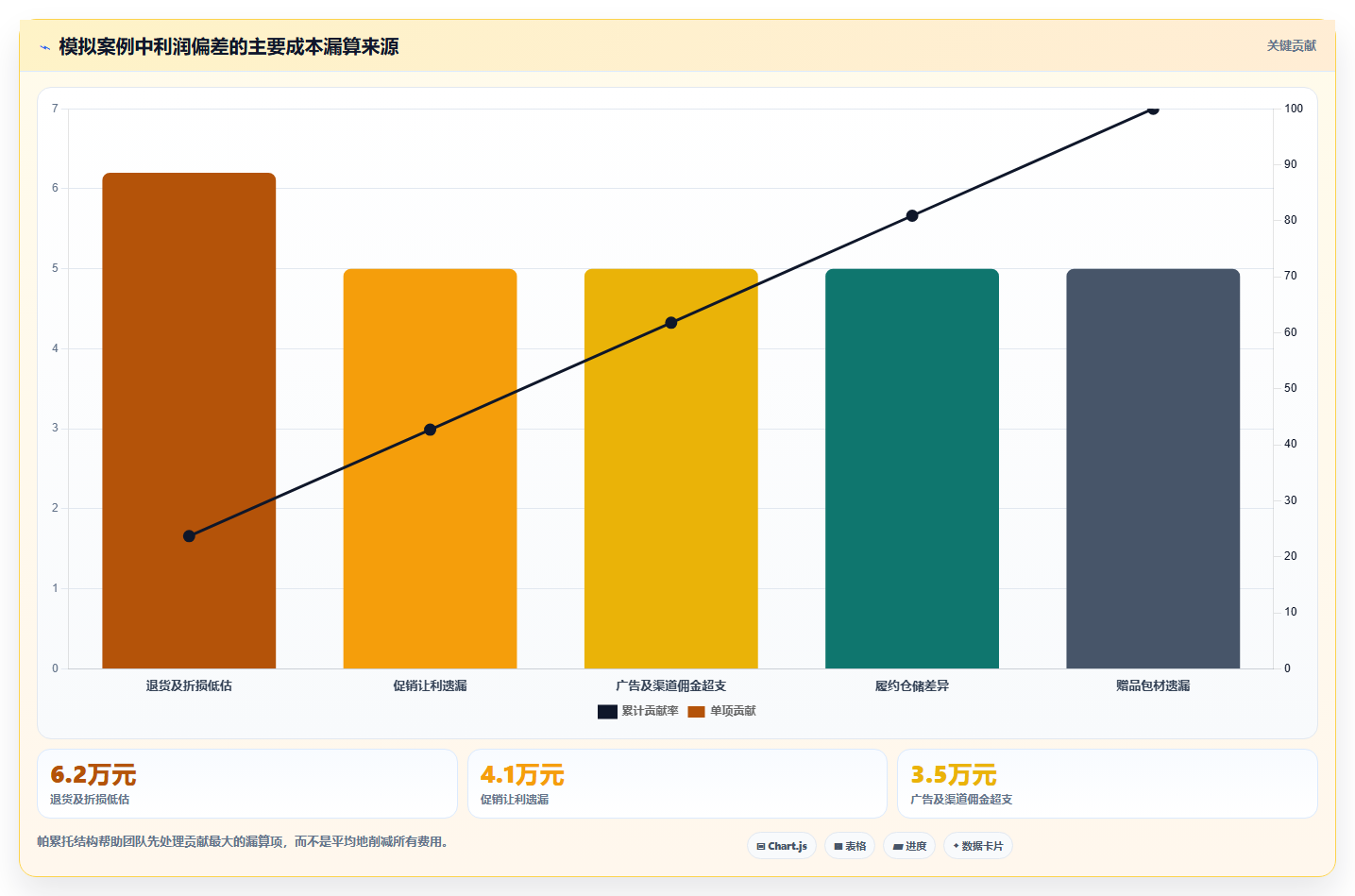Viewport: 1355px width, 896px height.
Task: Click the footnote starting with 帕累托结构
Action: click(x=243, y=841)
